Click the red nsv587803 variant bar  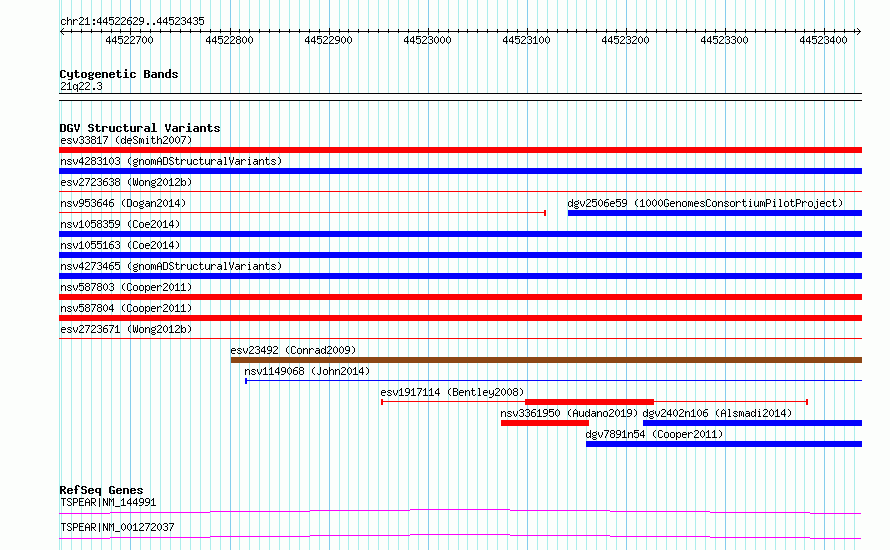(460, 297)
